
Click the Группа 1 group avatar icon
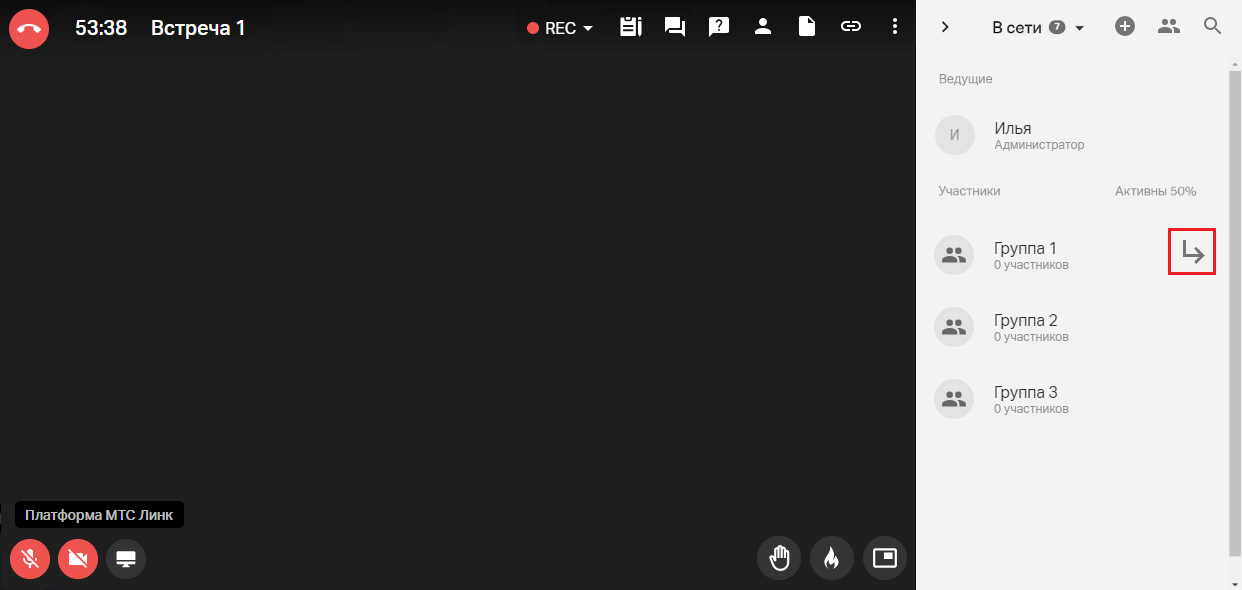point(954,255)
